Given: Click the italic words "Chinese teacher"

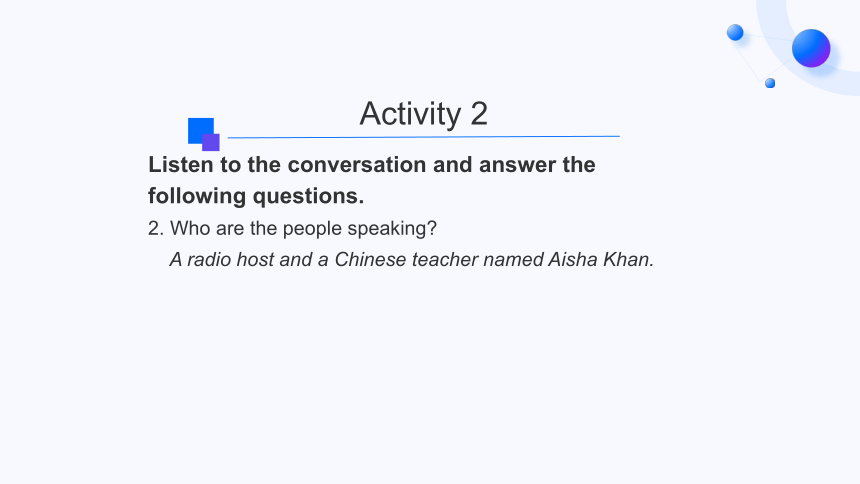Looking at the screenshot, I should 406,260.
